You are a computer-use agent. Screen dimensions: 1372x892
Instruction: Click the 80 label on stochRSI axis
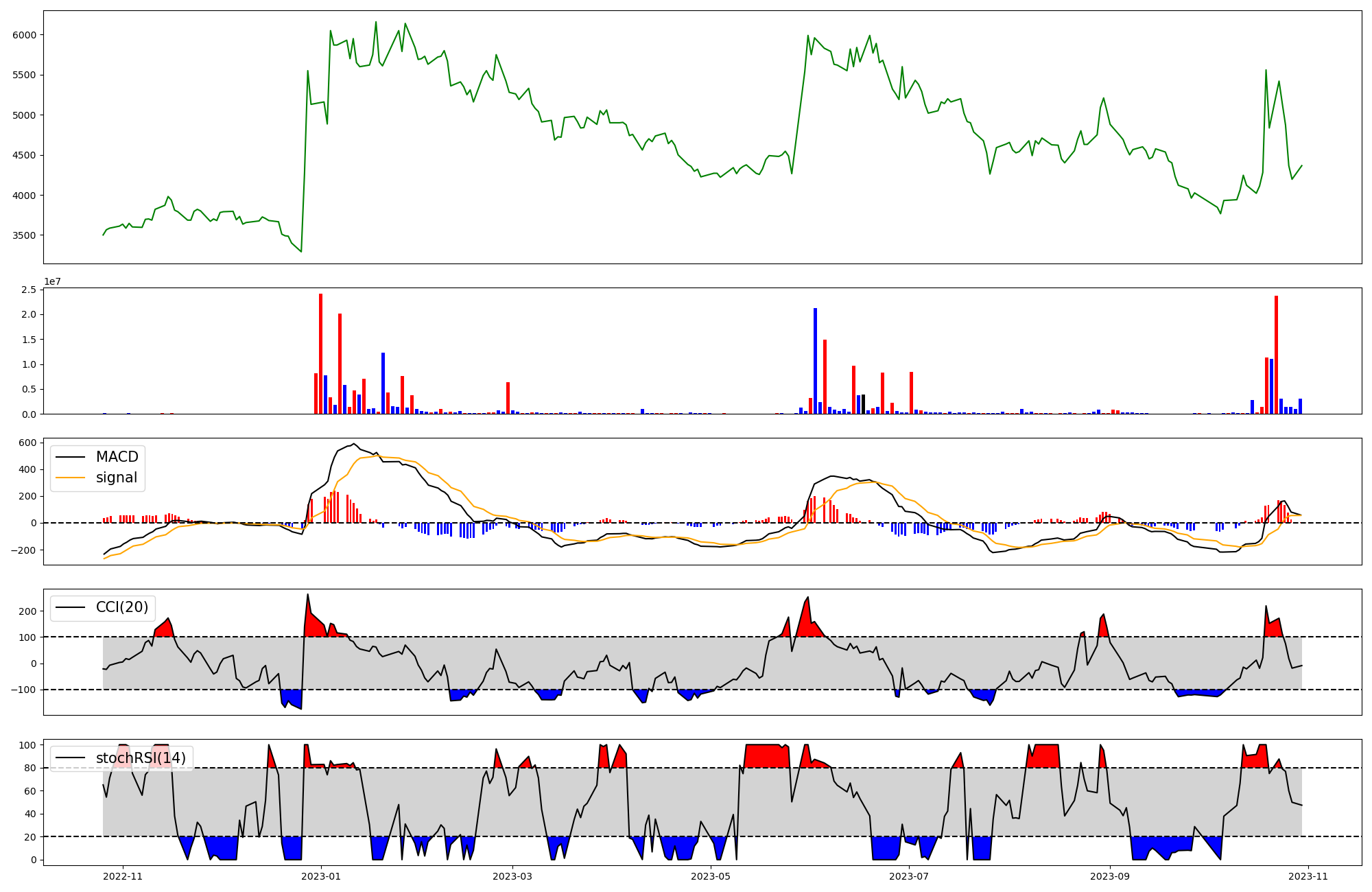click(31, 768)
